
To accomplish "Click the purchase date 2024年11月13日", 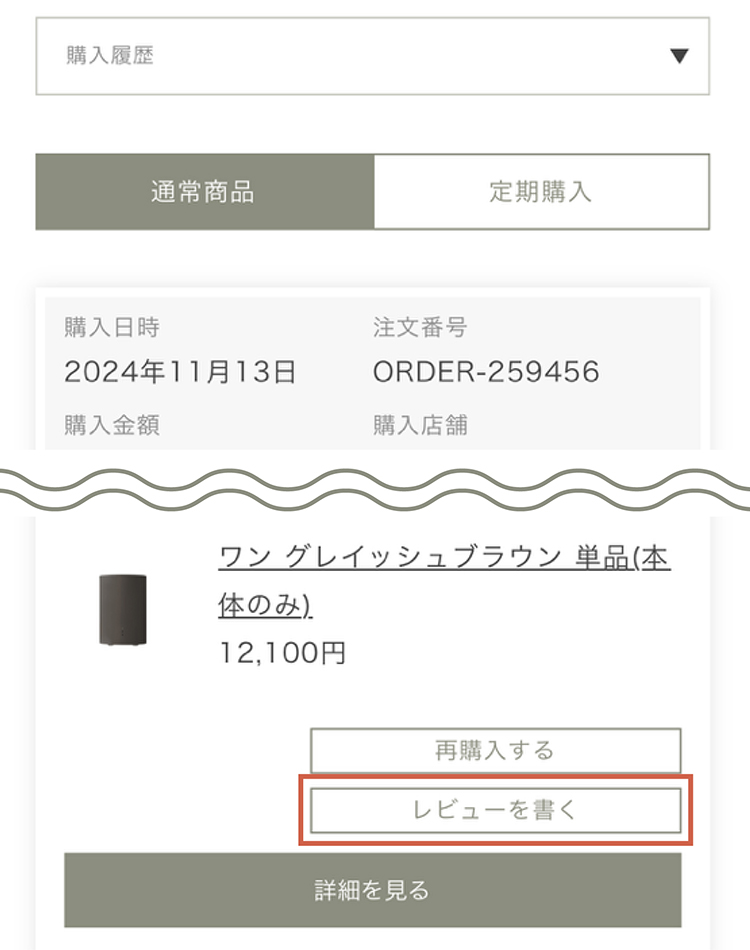I will (x=180, y=373).
